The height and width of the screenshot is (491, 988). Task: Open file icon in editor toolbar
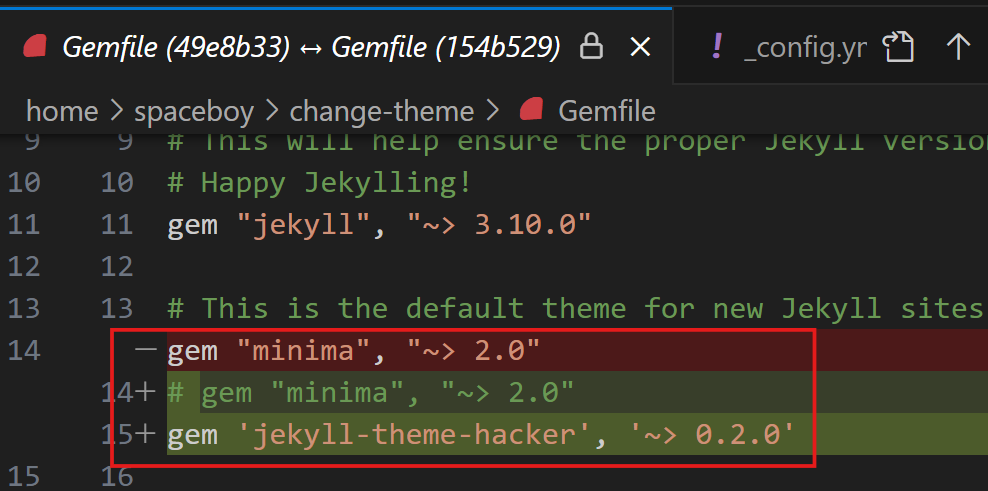click(x=898, y=47)
